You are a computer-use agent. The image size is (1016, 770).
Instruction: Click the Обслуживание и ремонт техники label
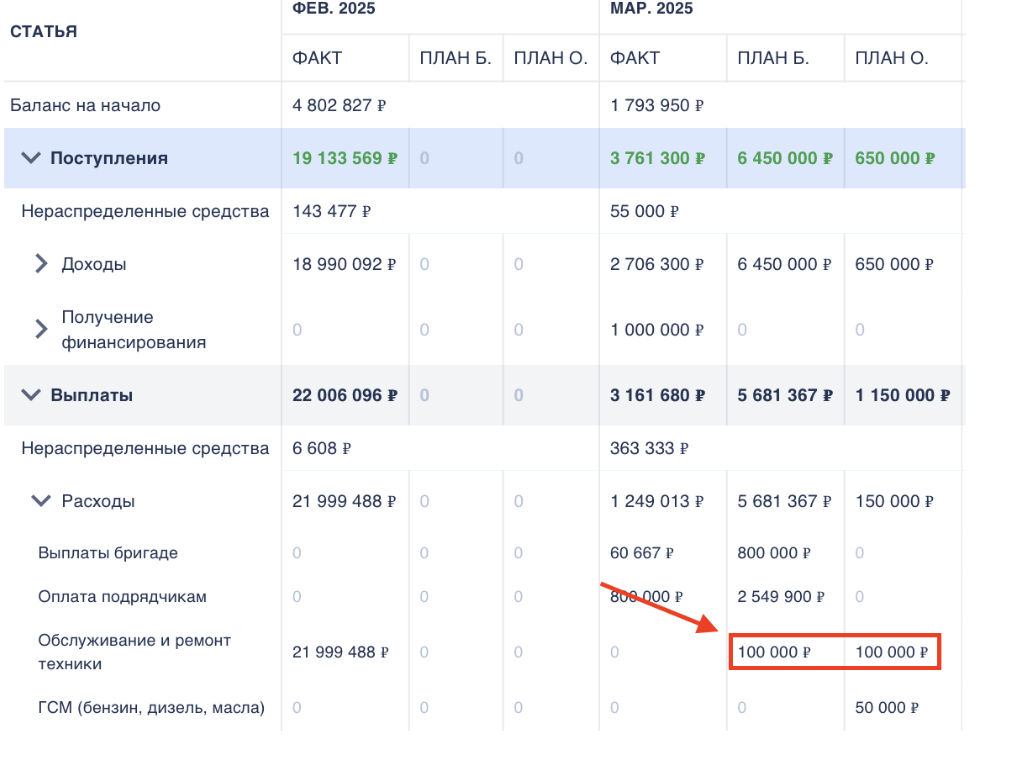134,651
